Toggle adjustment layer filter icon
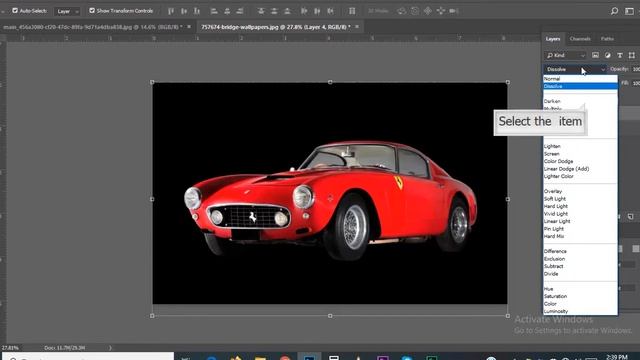 pos(607,55)
